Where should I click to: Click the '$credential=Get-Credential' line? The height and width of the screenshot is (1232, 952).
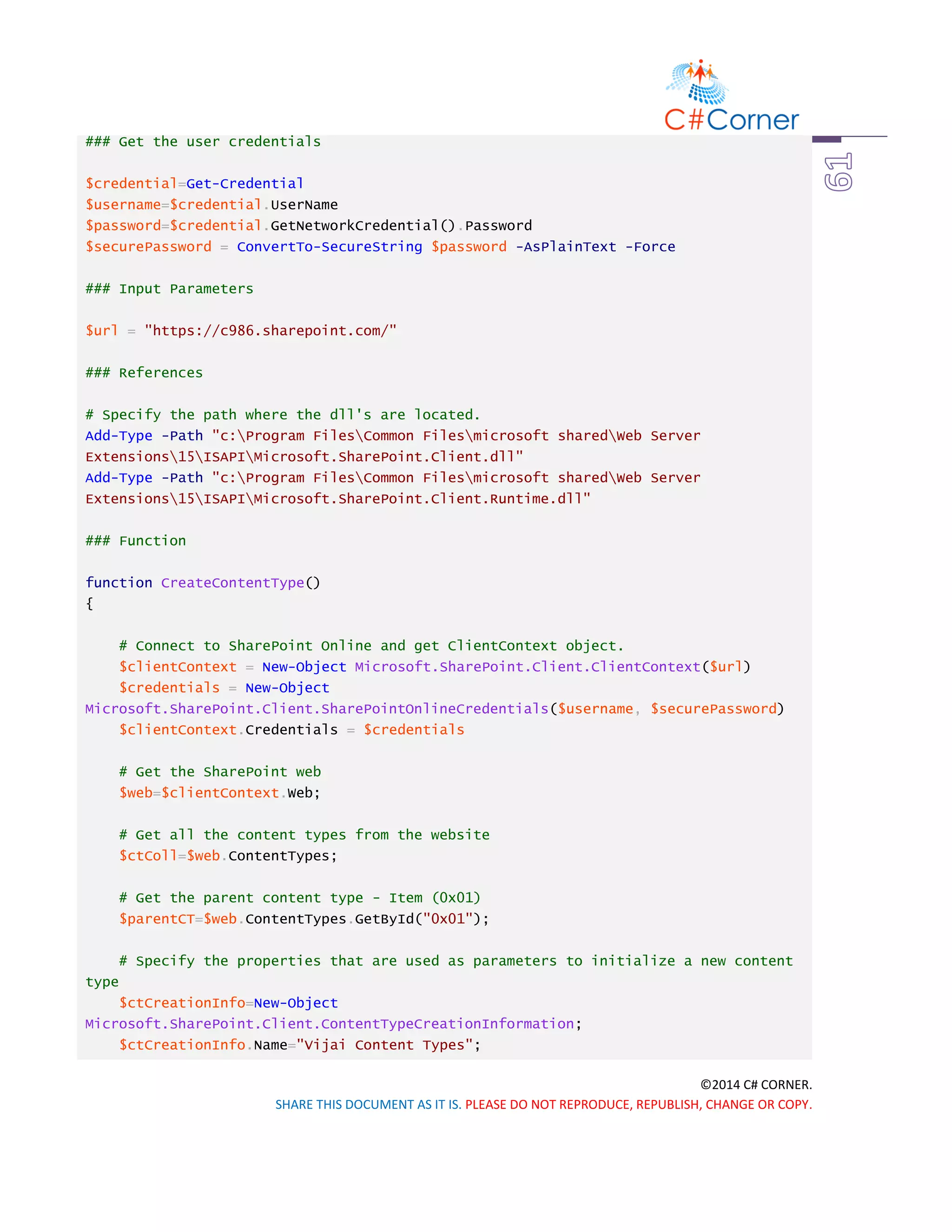pos(195,183)
